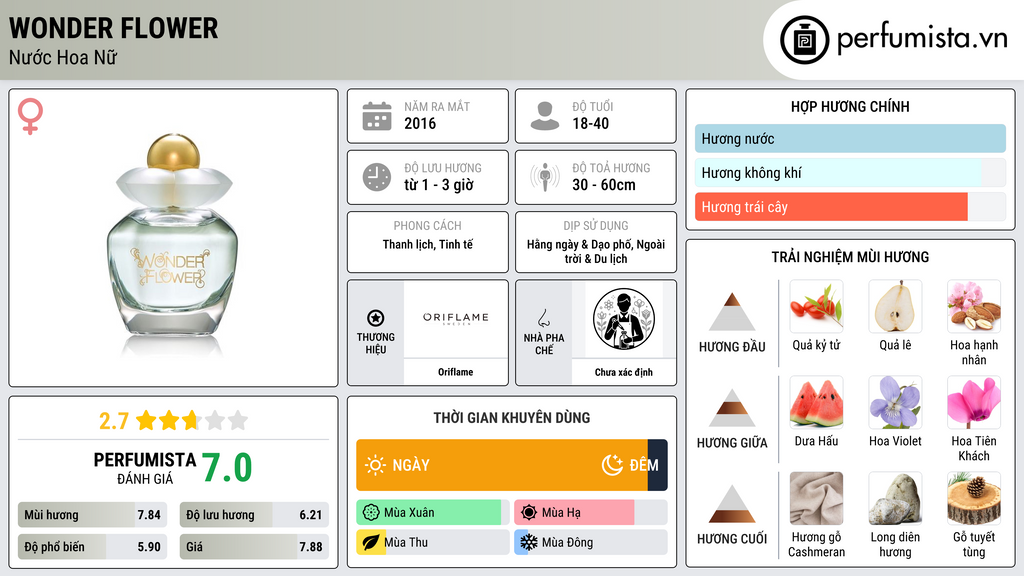Click the Perfumista 7.0 rating score
Viewport: 1024px width, 576px height.
[227, 468]
